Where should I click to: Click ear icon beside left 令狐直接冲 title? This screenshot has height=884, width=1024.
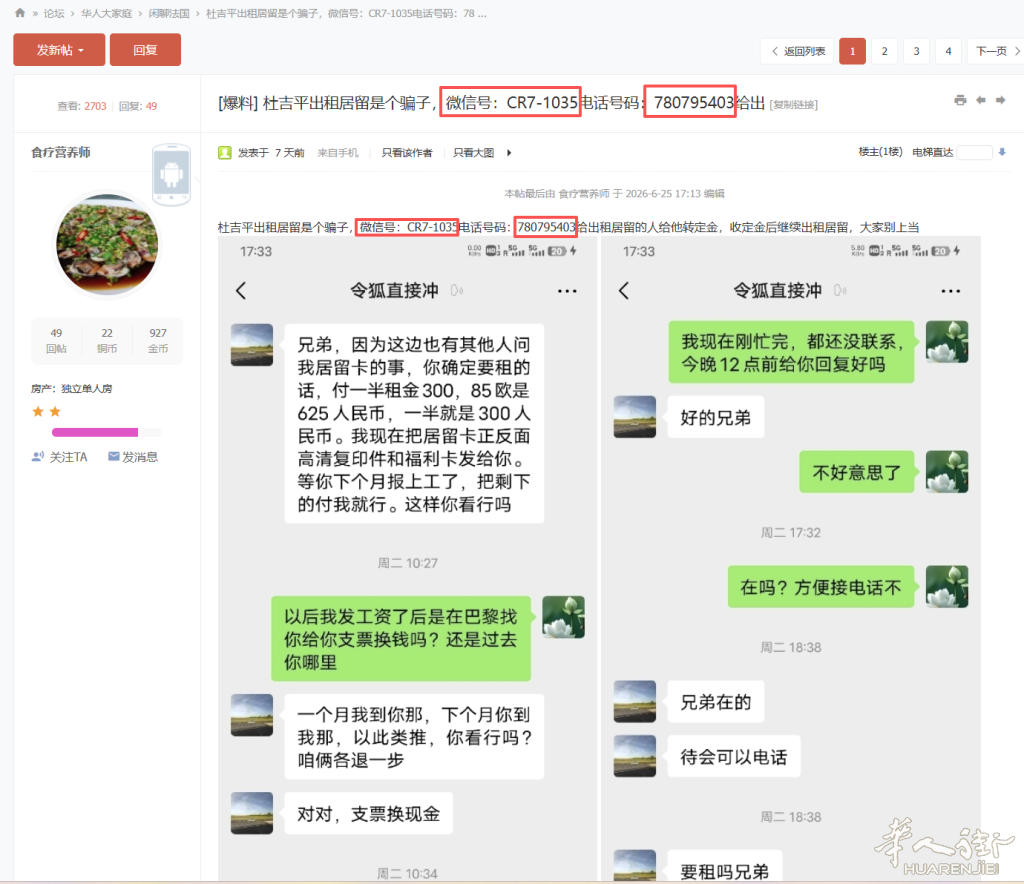456,291
